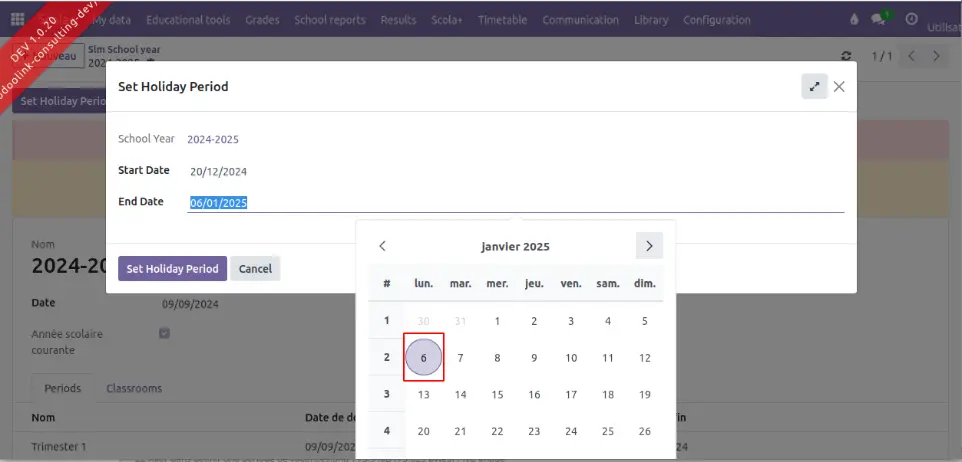Open the activities clock icon
The image size is (962, 462).
[911, 19]
